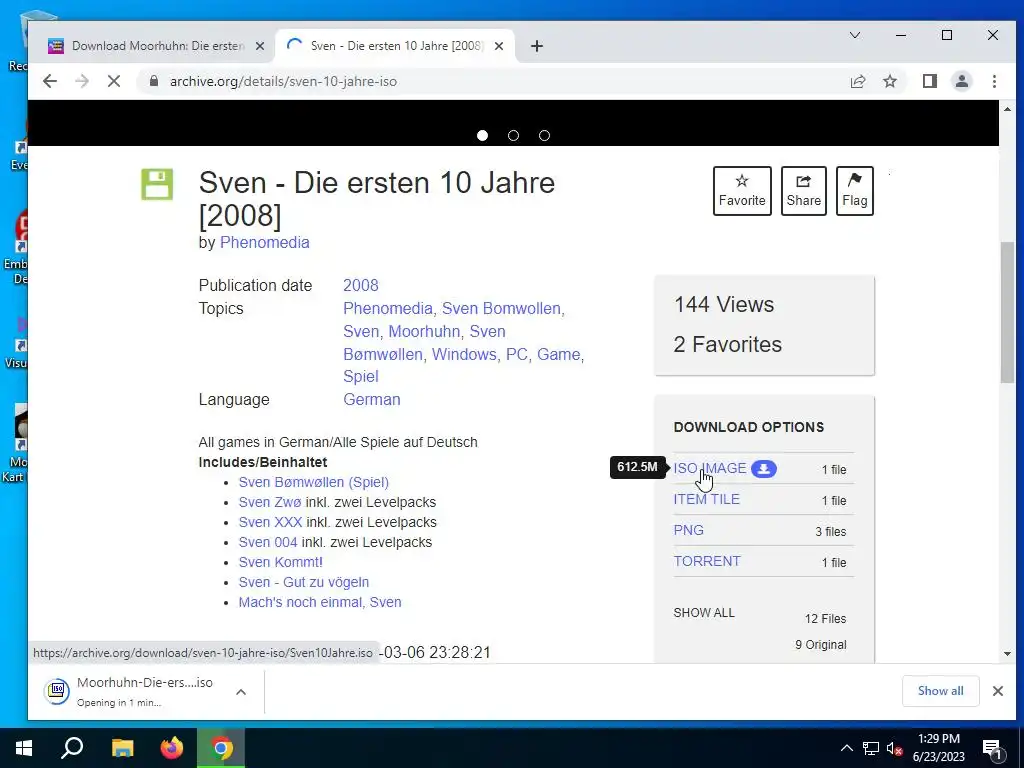Click Chrome icon in taskbar
This screenshot has width=1024, height=768.
tap(221, 748)
